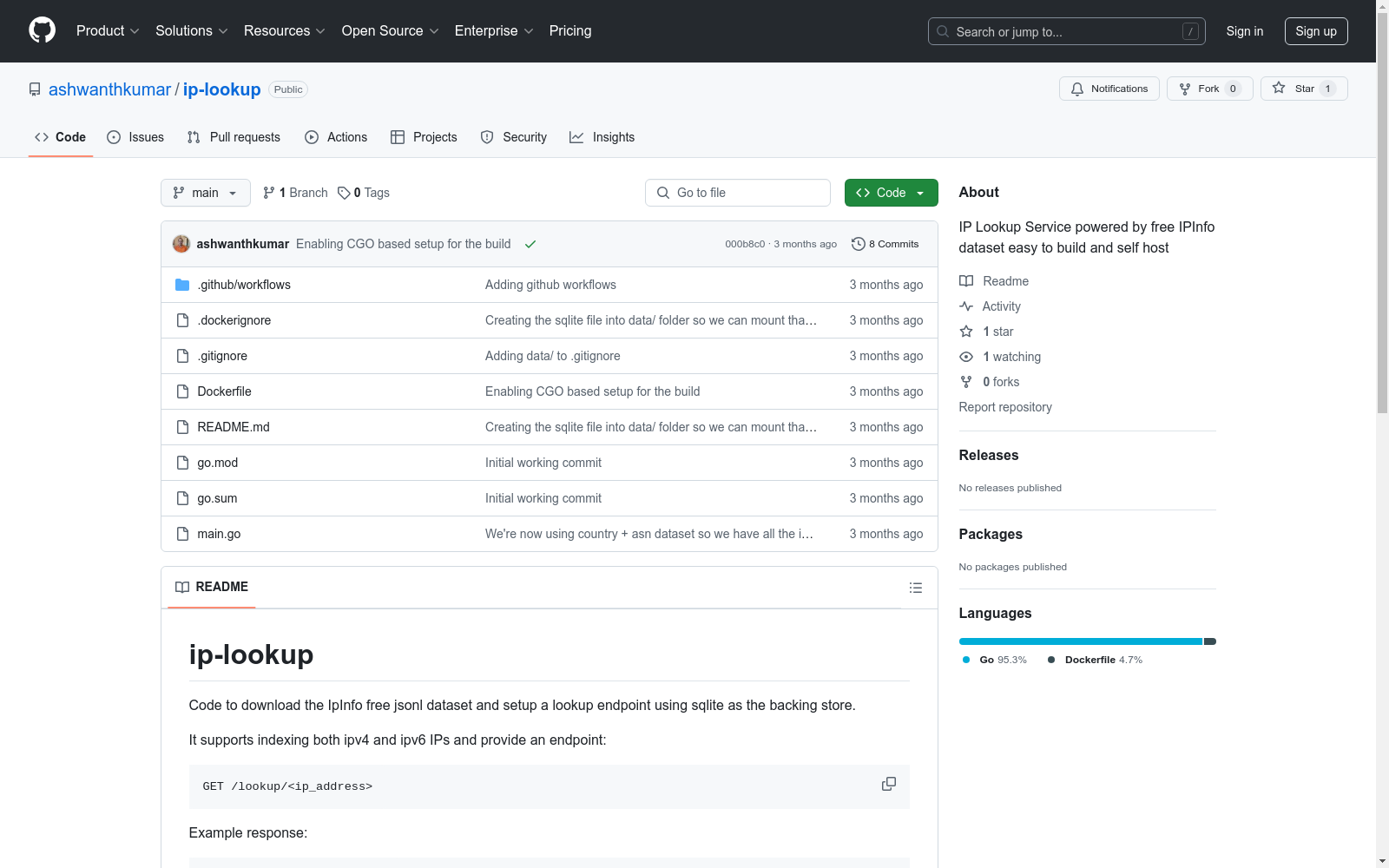Image resolution: width=1389 pixels, height=868 pixels.
Task: Click the Go language bar segment
Action: [x=1080, y=641]
